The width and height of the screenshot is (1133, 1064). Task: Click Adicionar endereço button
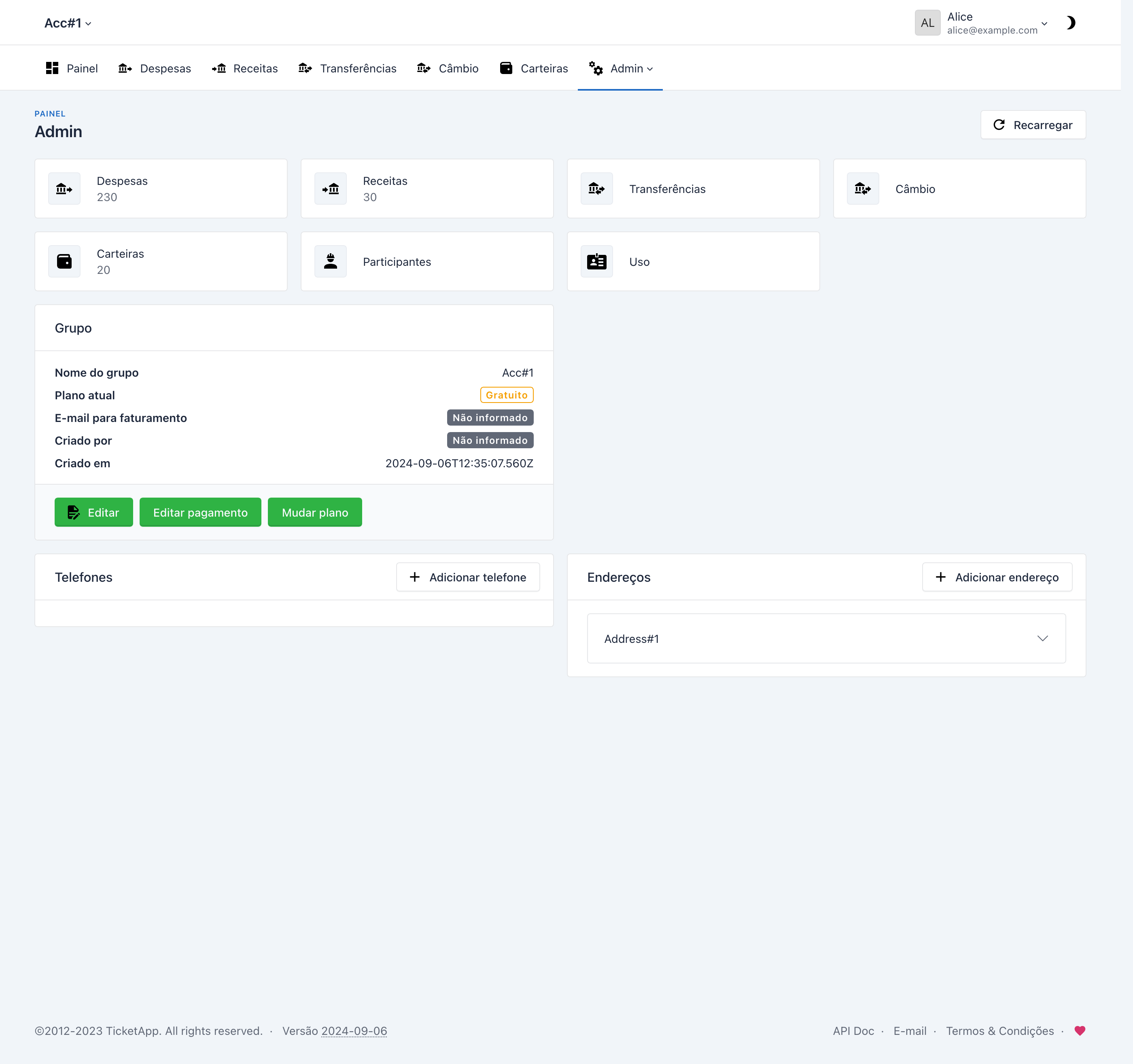(997, 577)
